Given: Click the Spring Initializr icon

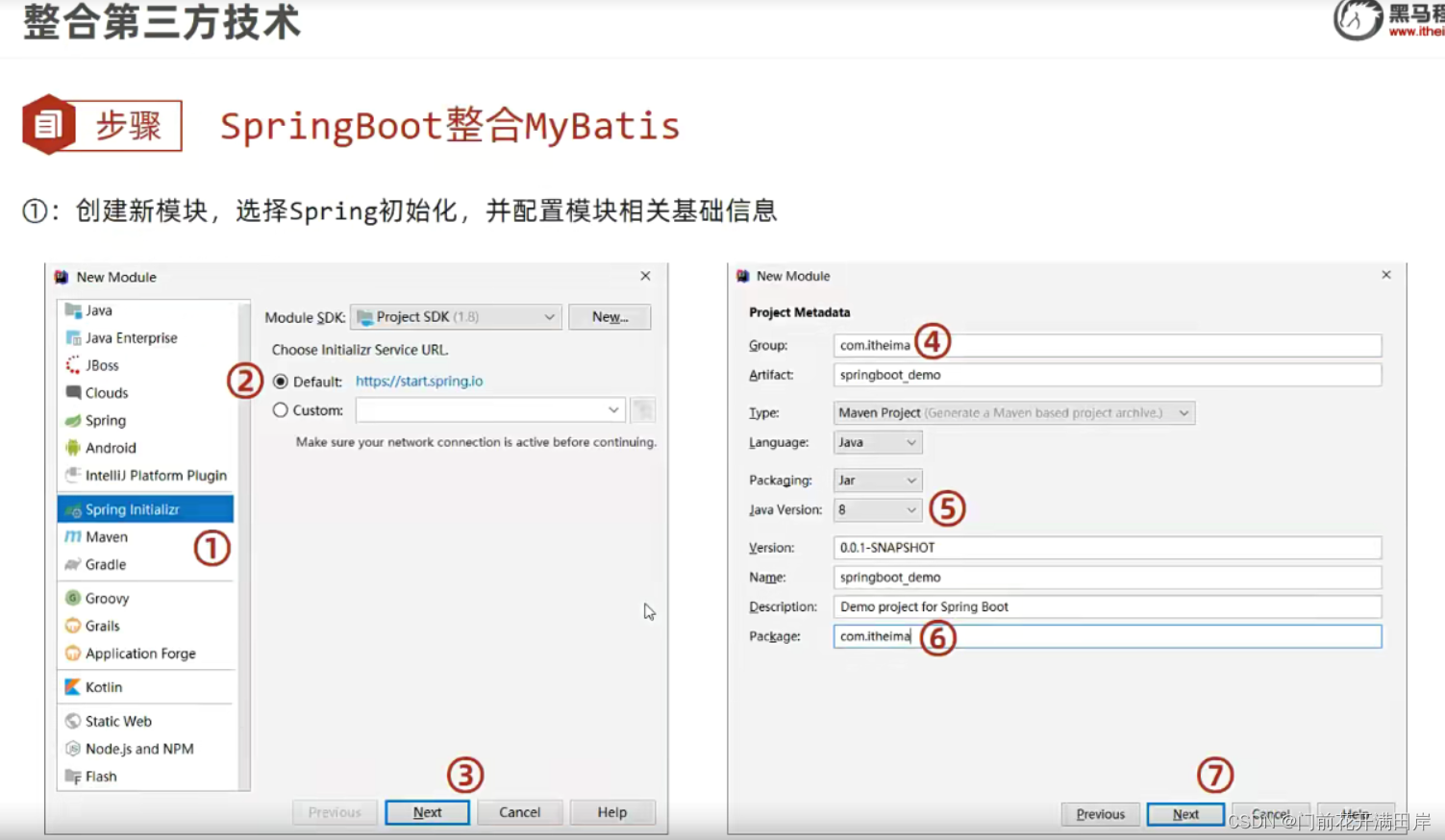Looking at the screenshot, I should (x=73, y=509).
